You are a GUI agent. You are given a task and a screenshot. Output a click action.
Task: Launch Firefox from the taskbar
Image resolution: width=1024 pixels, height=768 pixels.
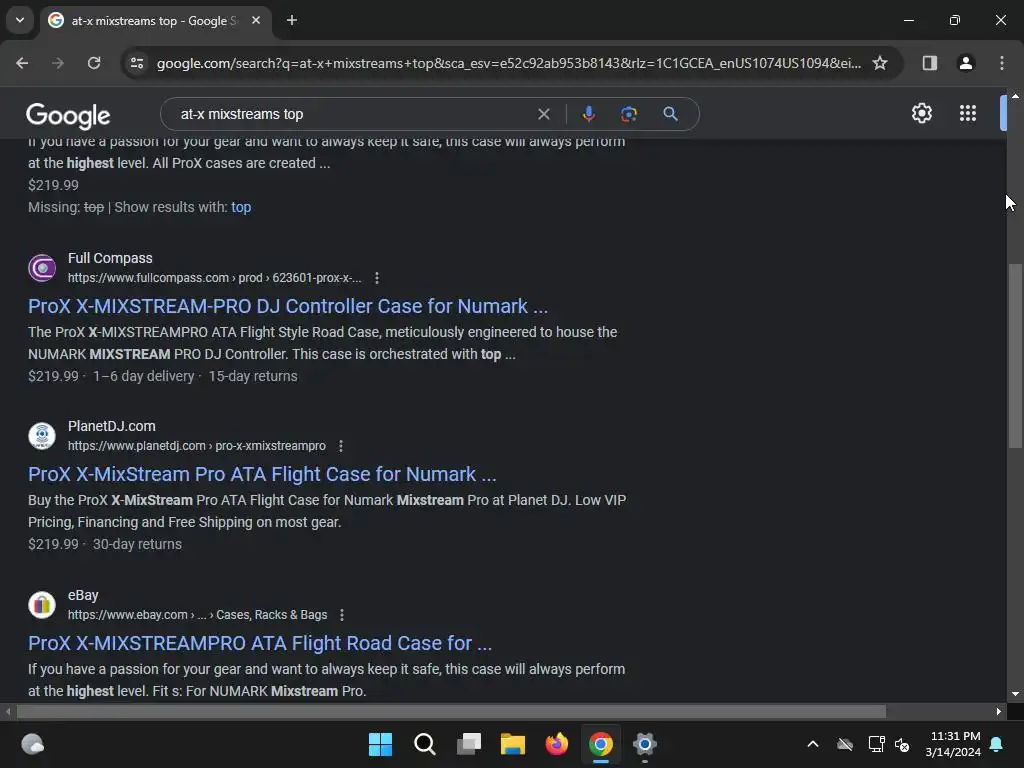pos(556,744)
